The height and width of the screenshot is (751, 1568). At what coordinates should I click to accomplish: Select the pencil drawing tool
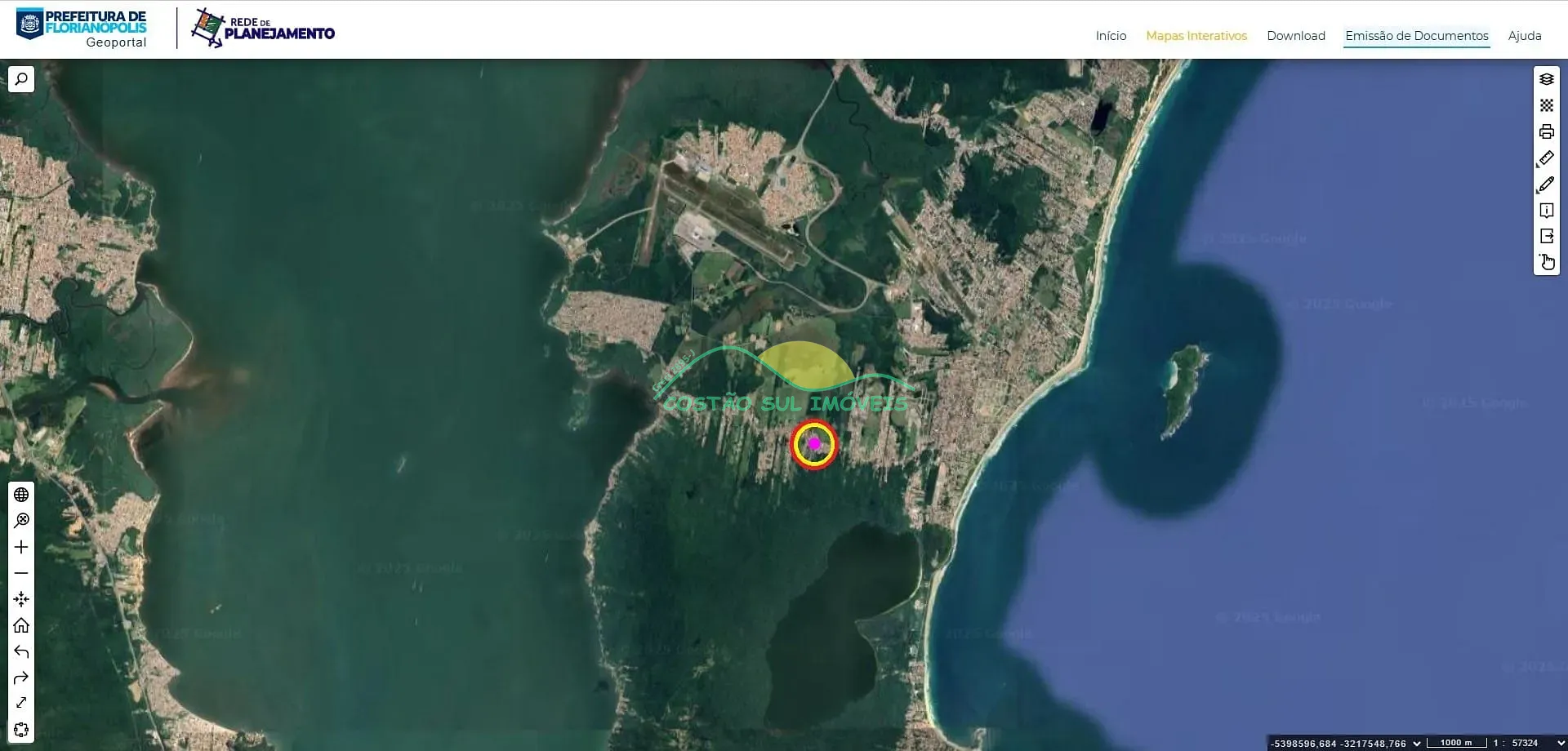click(x=1546, y=184)
